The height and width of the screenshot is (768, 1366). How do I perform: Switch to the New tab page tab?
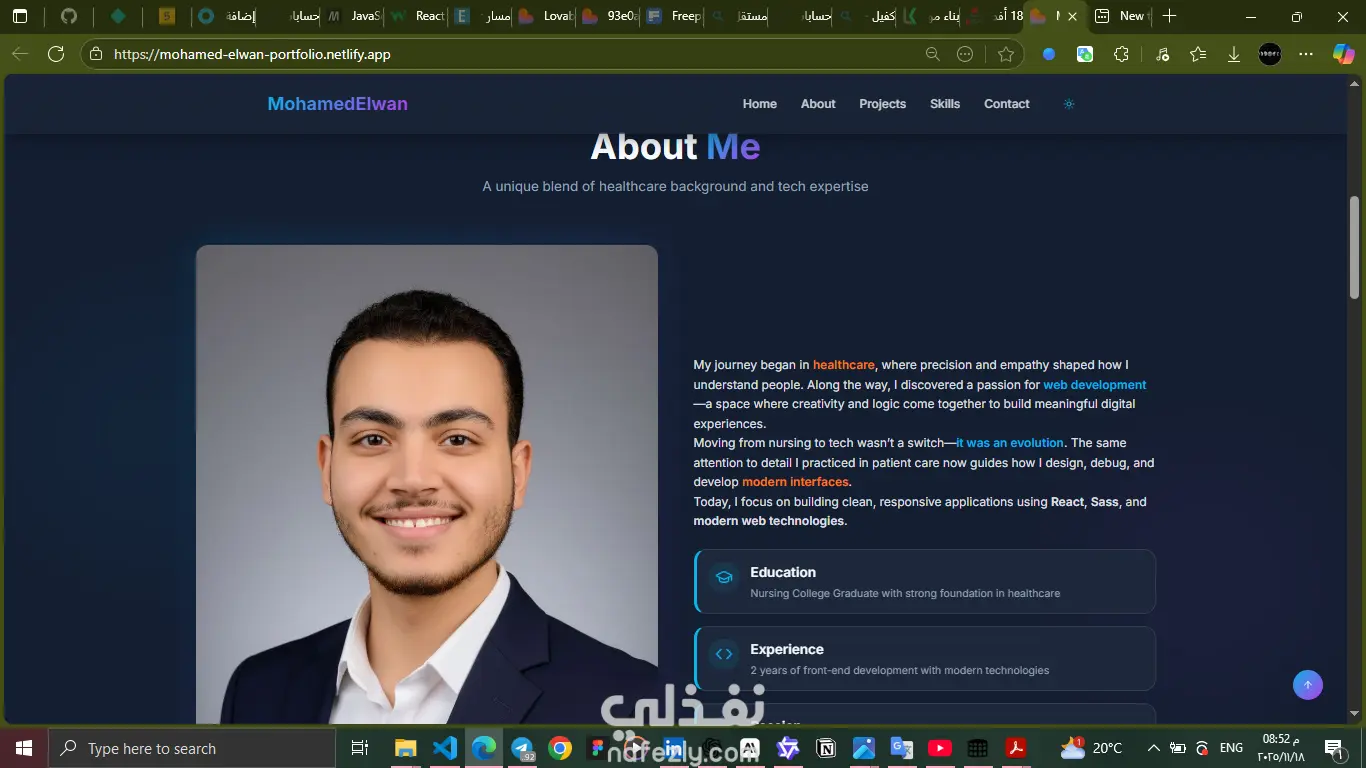pos(1121,16)
